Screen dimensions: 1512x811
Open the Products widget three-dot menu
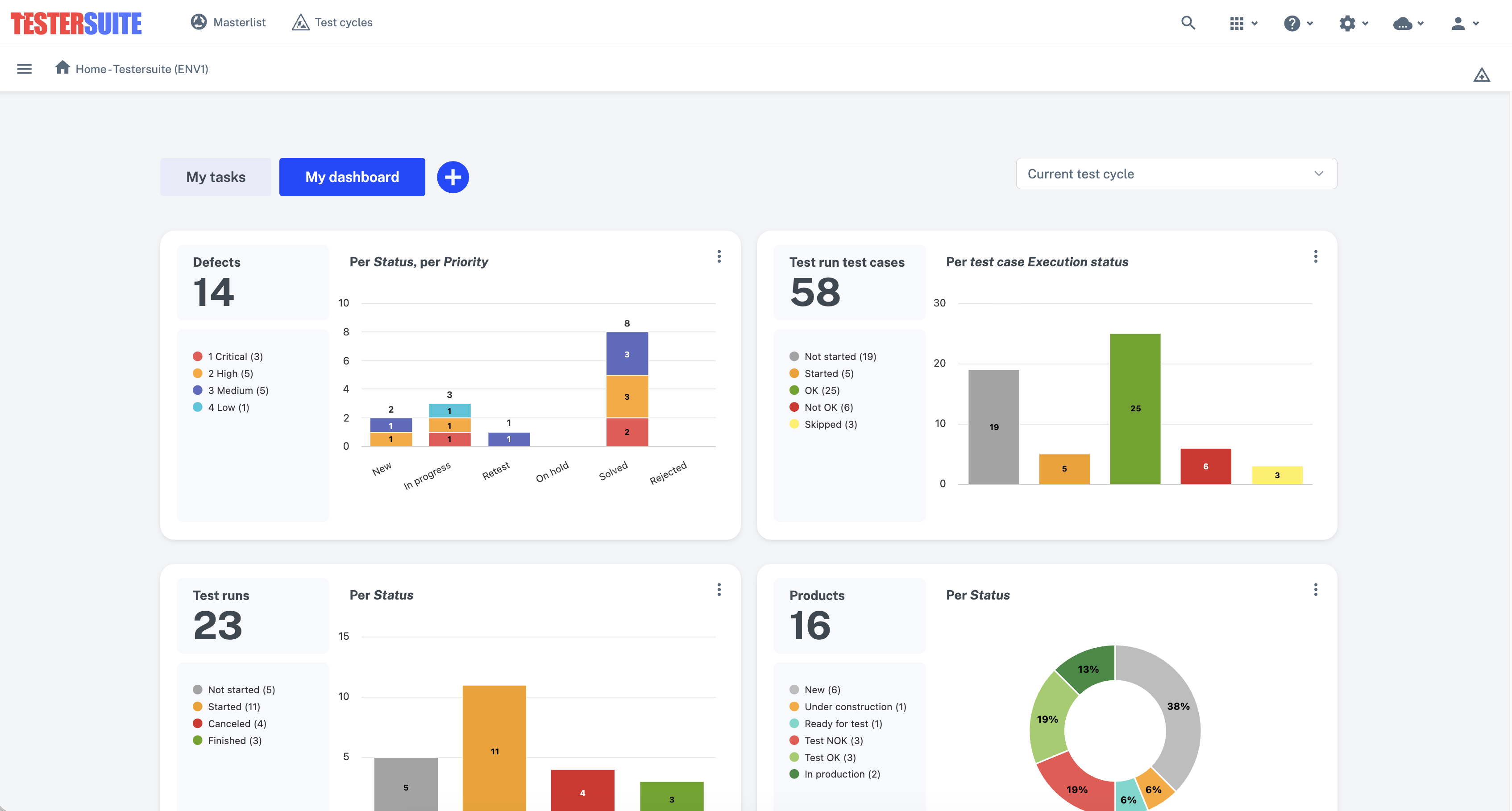click(1315, 590)
